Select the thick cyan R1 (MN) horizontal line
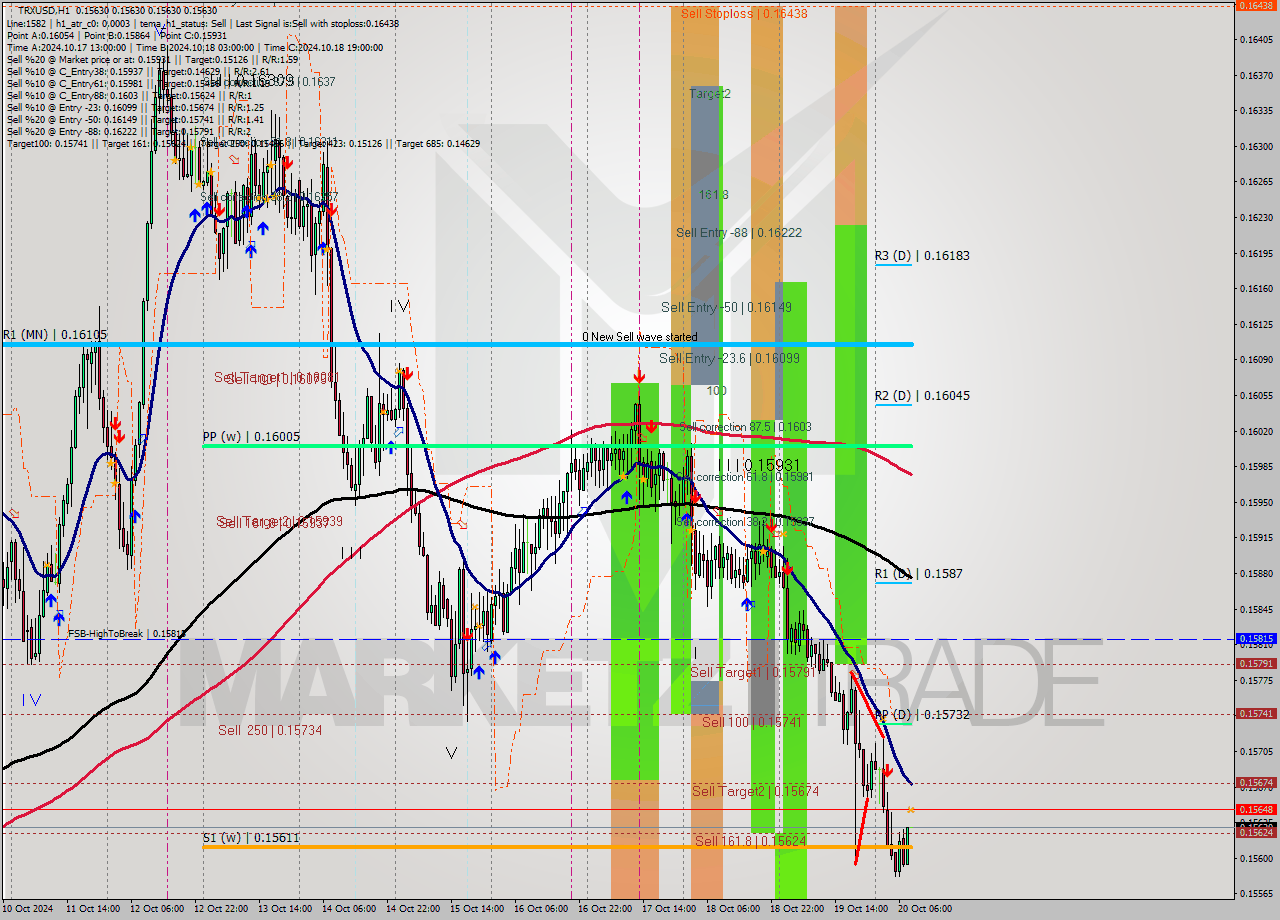 (457, 345)
